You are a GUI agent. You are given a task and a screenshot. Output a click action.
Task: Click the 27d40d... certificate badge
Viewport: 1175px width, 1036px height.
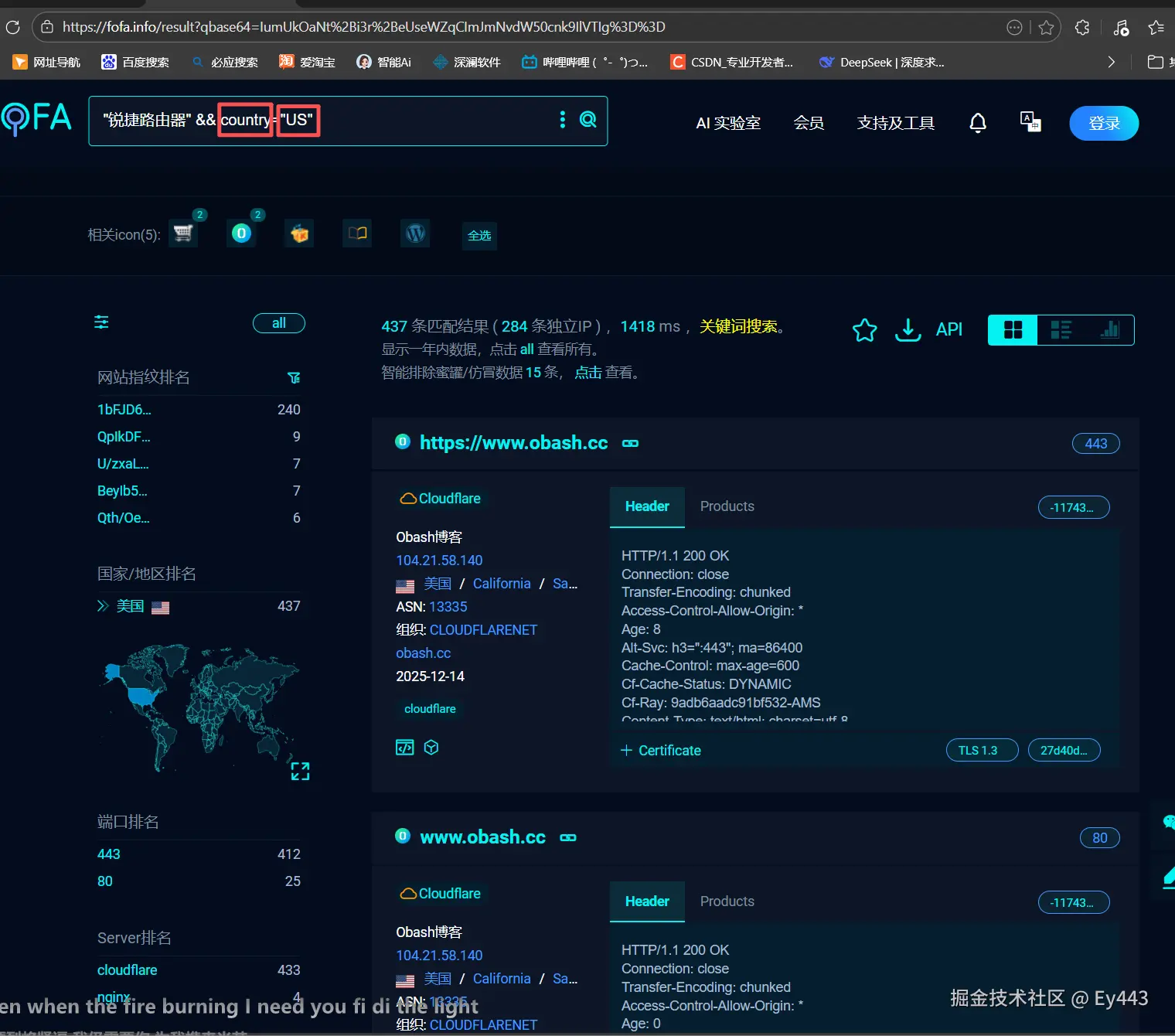(x=1064, y=751)
